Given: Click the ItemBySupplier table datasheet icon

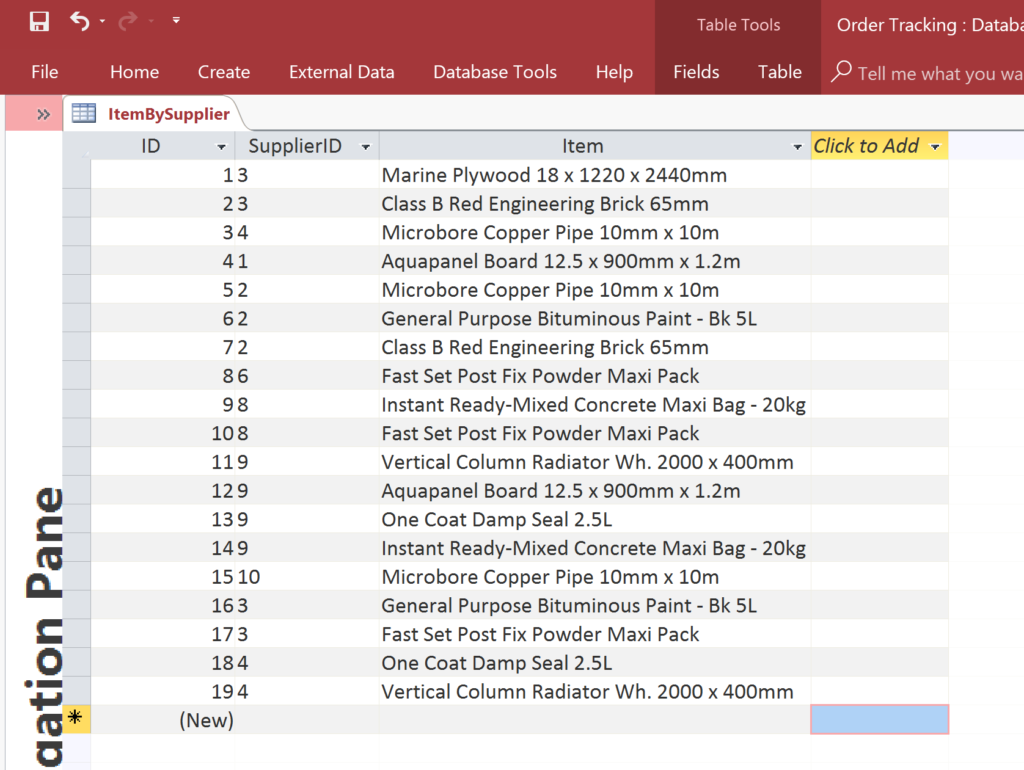Looking at the screenshot, I should (x=84, y=113).
